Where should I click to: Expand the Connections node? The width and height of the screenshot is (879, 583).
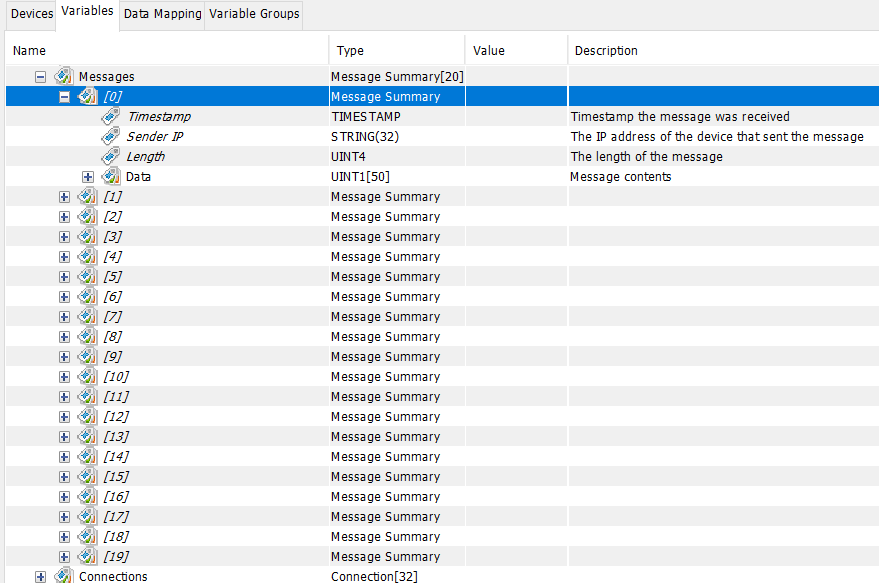click(x=40, y=576)
